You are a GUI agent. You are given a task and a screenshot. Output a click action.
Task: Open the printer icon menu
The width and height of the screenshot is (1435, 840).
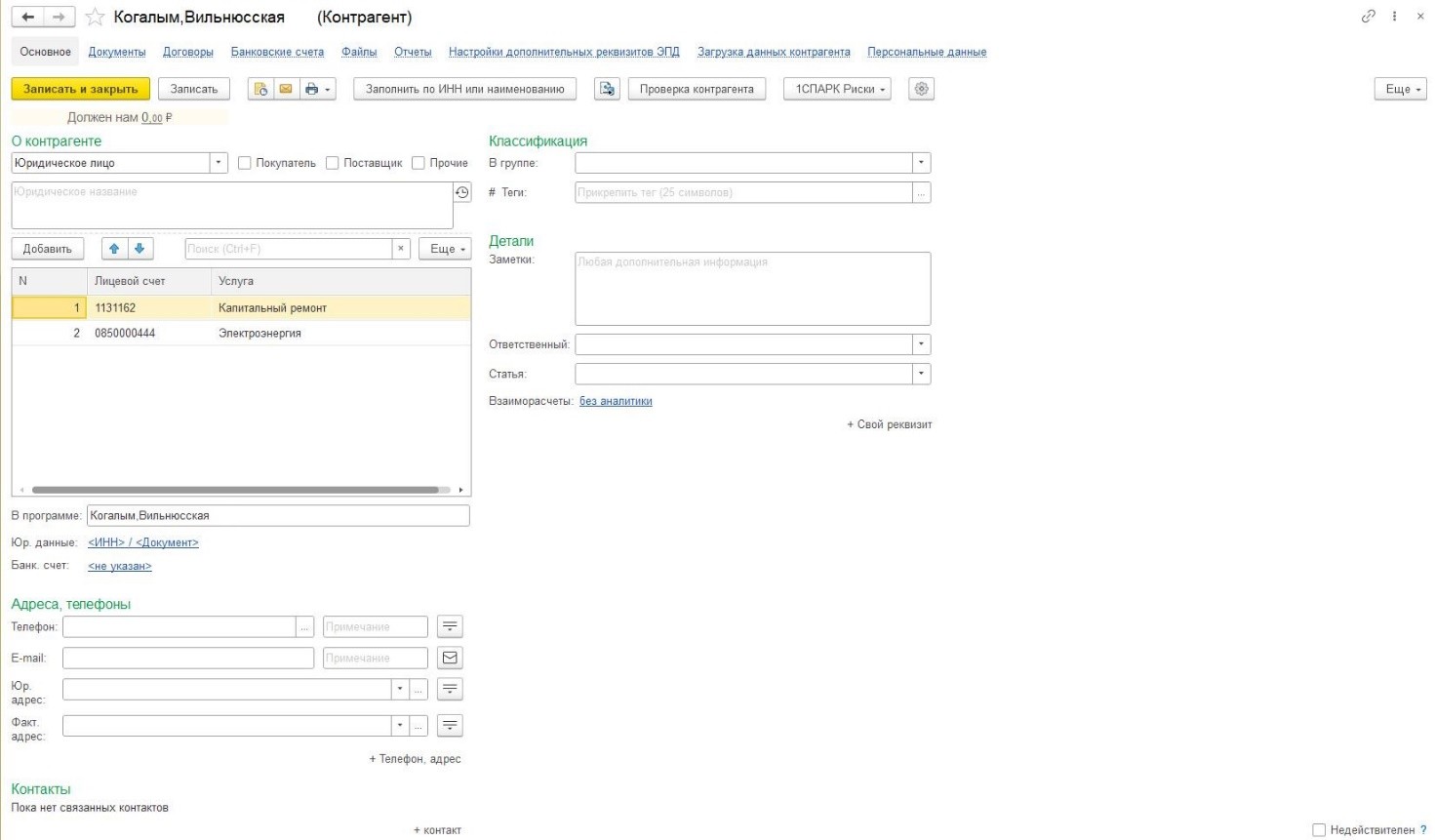coord(317,89)
